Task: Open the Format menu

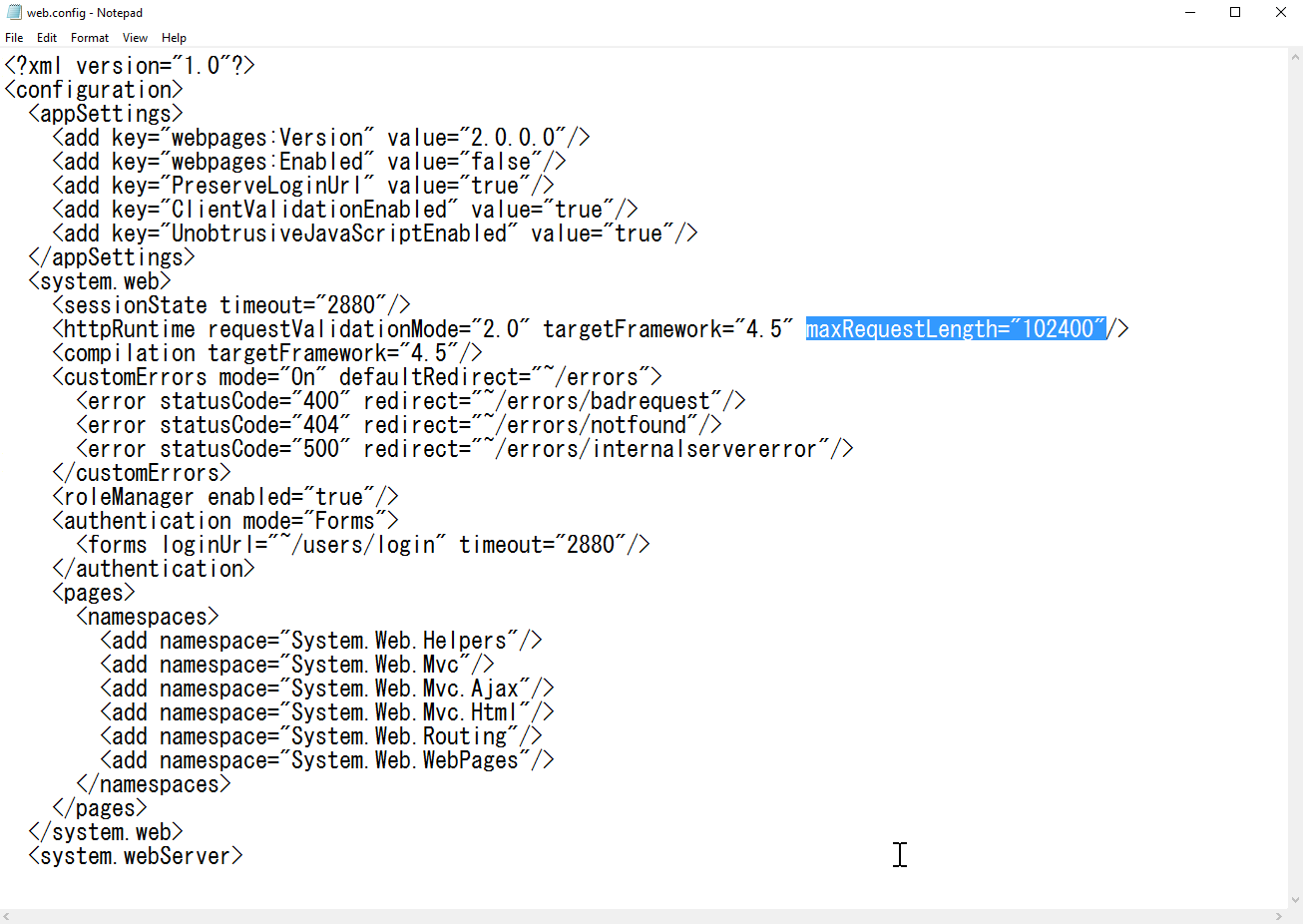Action: pyautogui.click(x=90, y=38)
